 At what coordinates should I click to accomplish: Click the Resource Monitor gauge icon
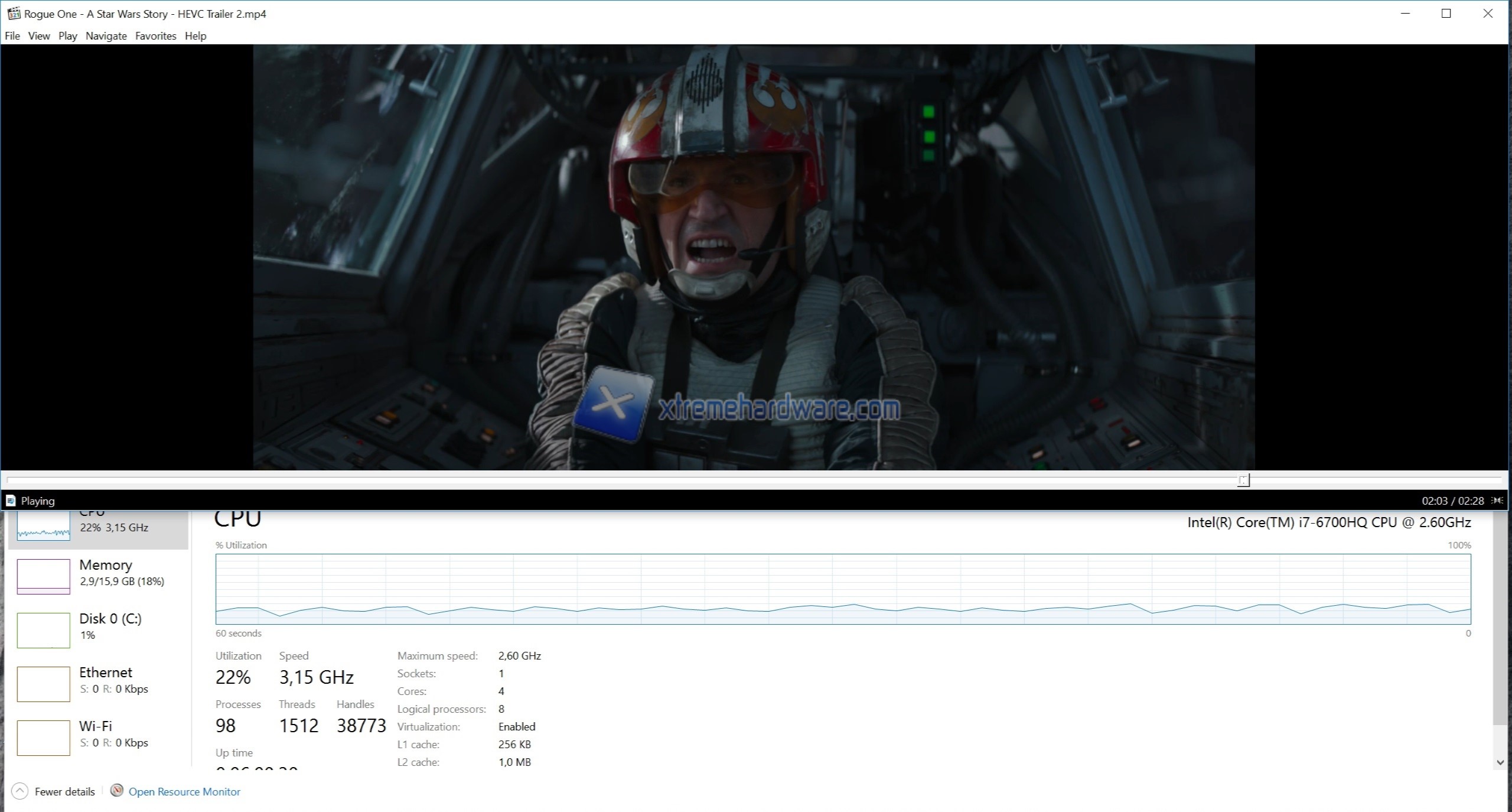point(117,791)
